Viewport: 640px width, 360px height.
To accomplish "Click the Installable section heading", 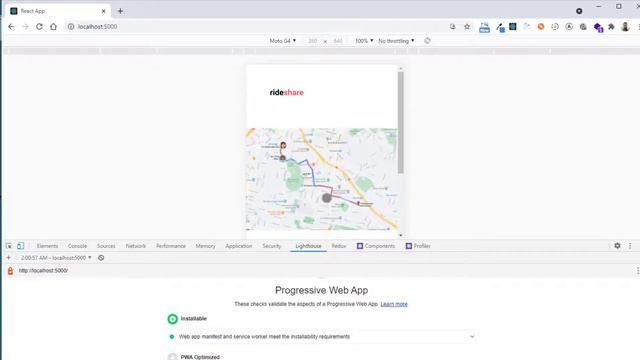I will point(193,318).
